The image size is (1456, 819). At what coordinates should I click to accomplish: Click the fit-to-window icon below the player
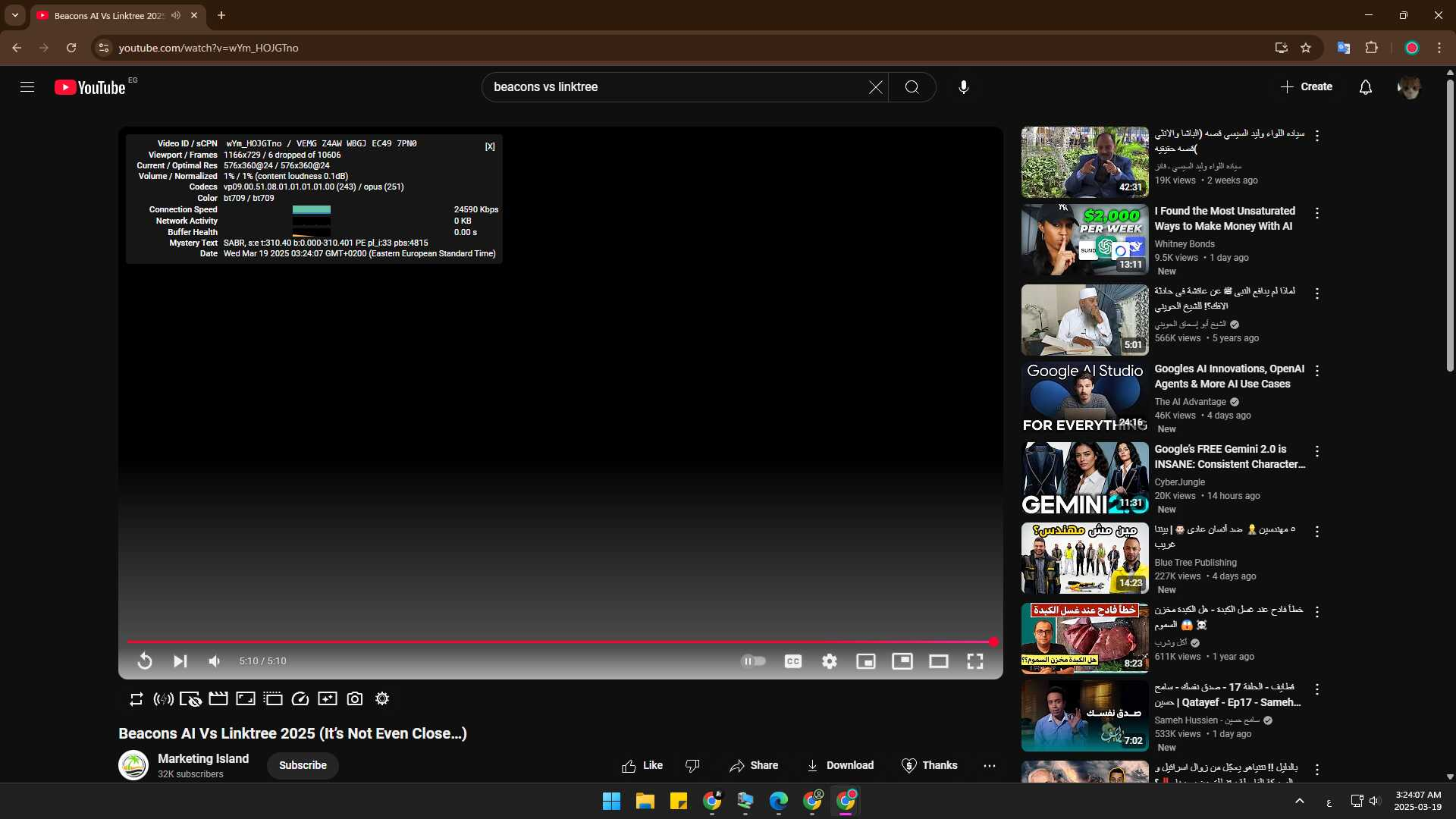[x=246, y=699]
